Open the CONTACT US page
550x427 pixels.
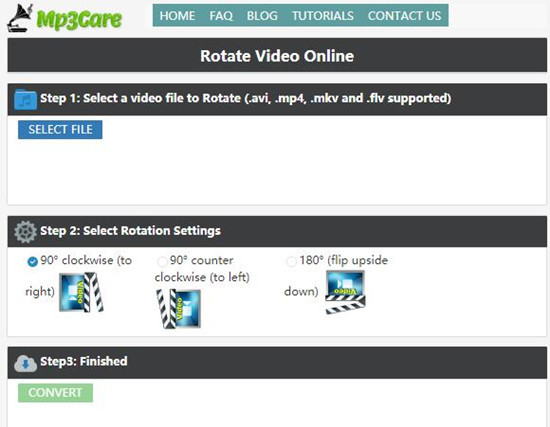404,16
